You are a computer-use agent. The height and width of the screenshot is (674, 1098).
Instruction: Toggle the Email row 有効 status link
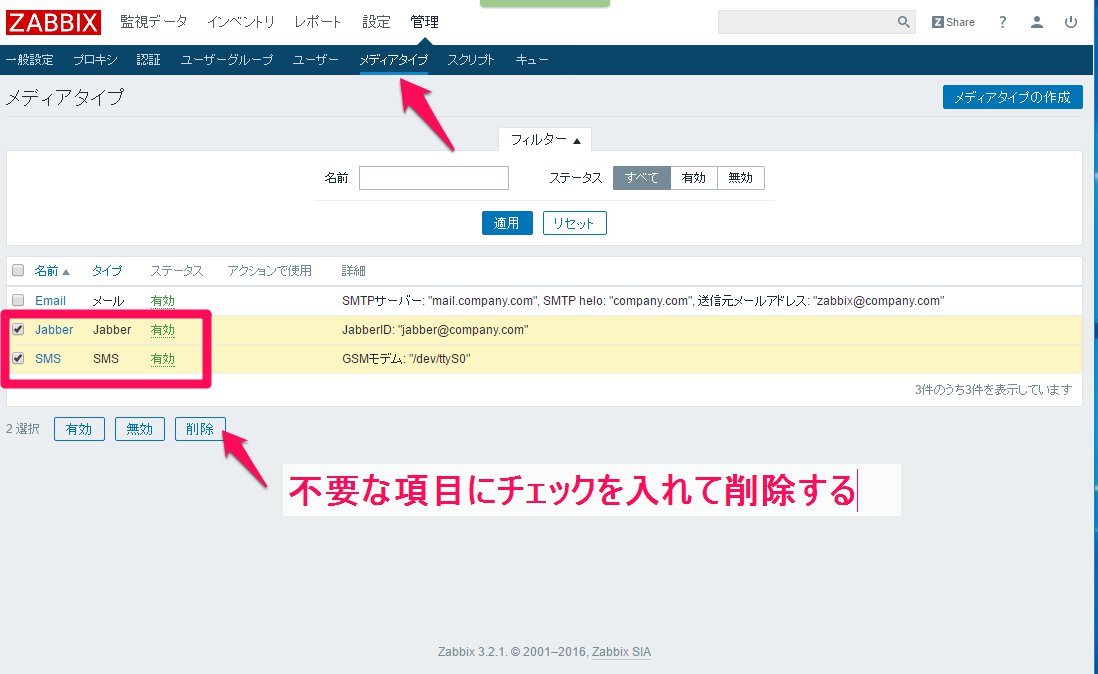click(x=162, y=301)
